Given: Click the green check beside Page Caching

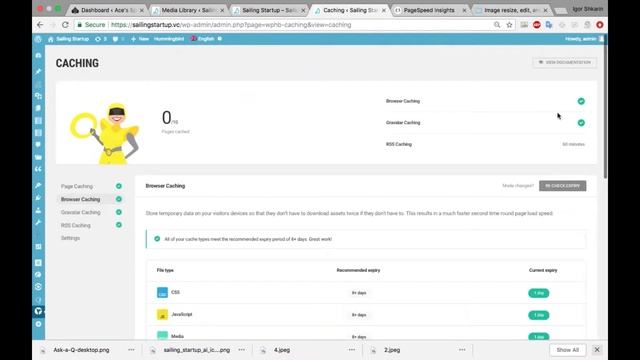Looking at the screenshot, I should (x=119, y=186).
